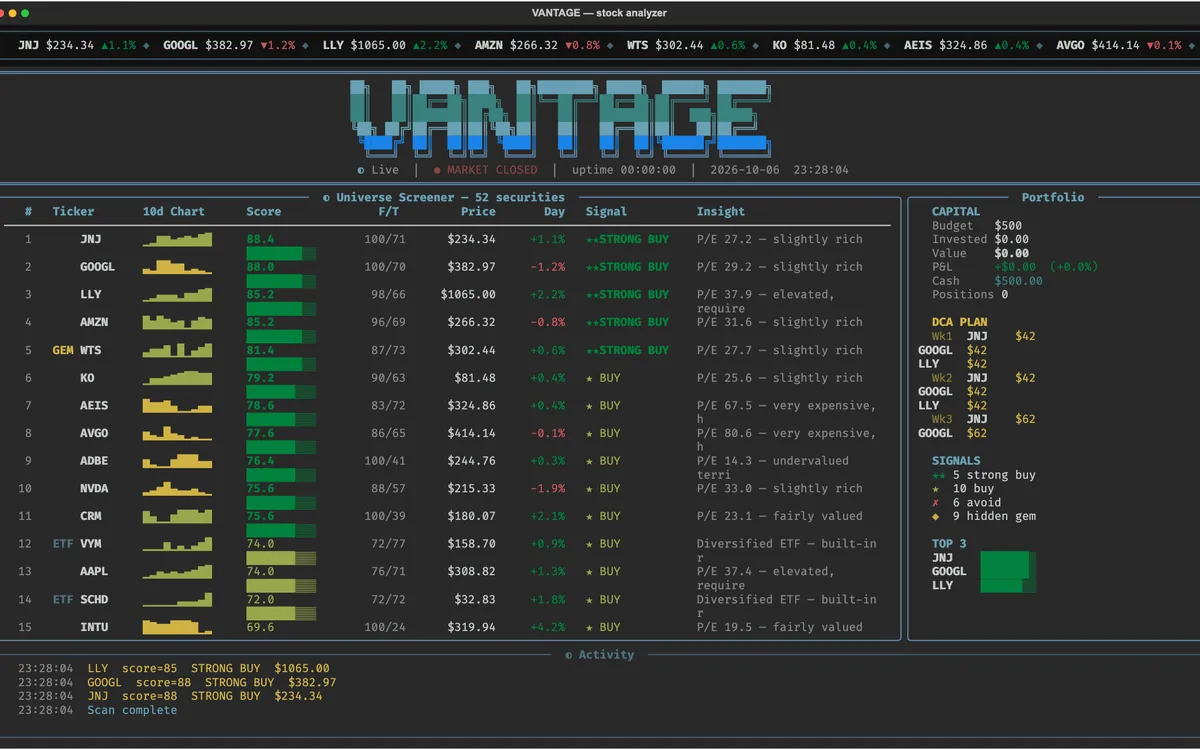Click the DCA PLAN heading
Image resolution: width=1200 pixels, height=750 pixels.
[960, 323]
